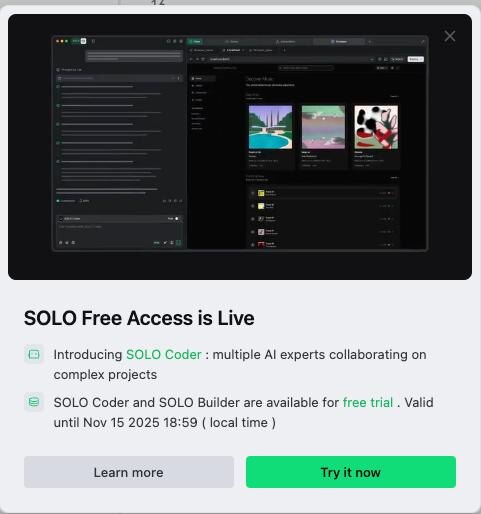Image resolution: width=481 pixels, height=514 pixels.
Task: Click the green send icon in preview chat box
Action: click(x=178, y=242)
